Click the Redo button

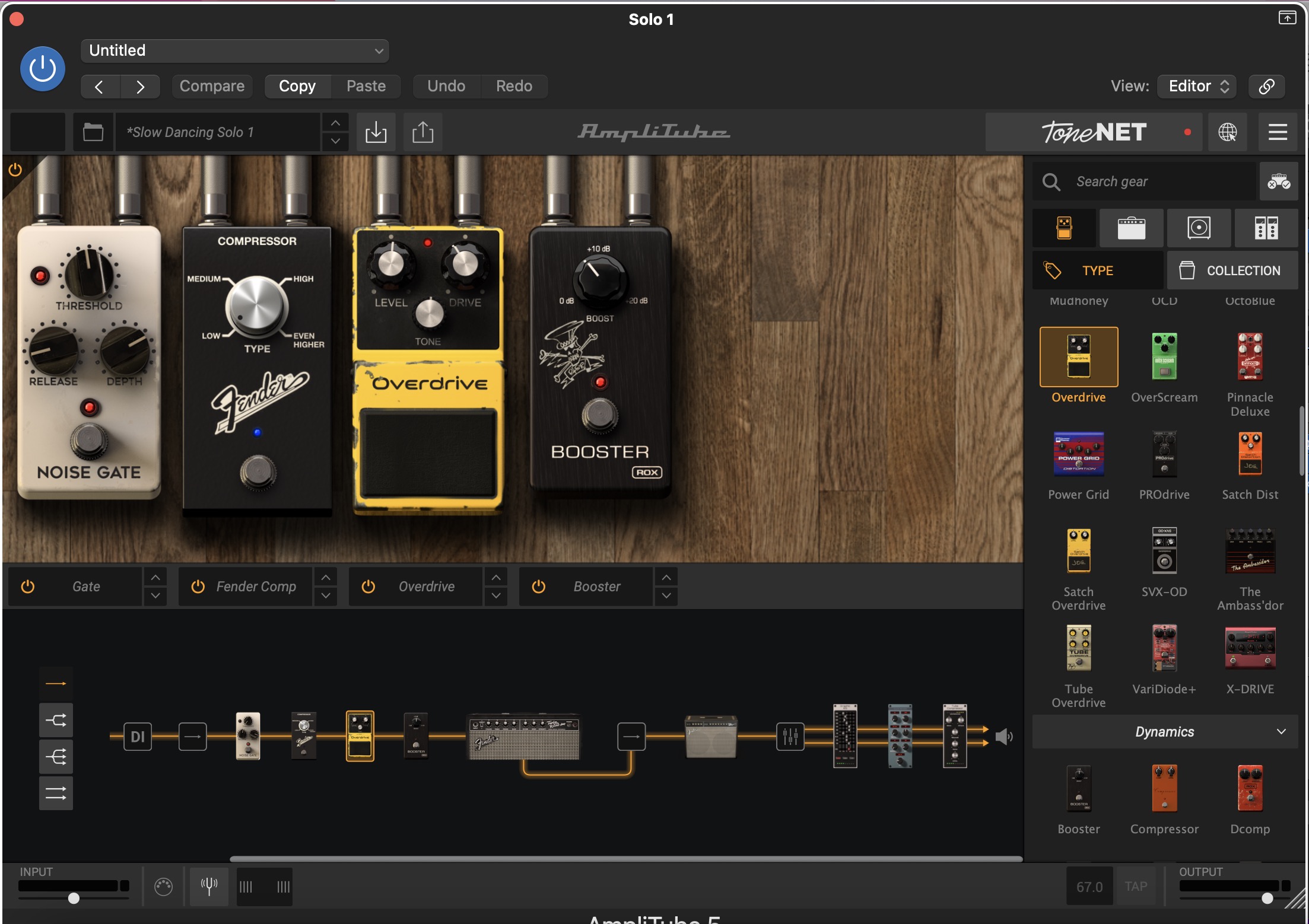(514, 86)
